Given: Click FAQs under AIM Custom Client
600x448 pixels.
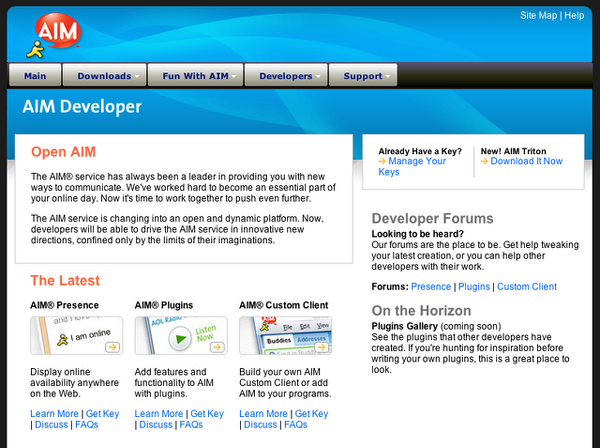Looking at the screenshot, I should (x=296, y=425).
